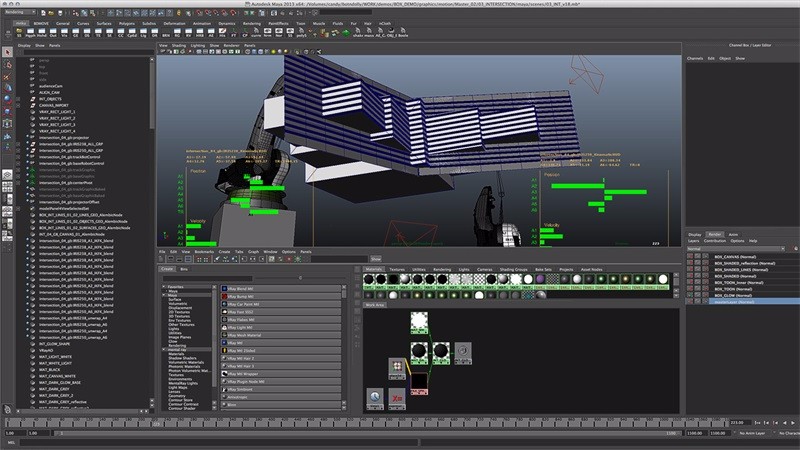Toggle renderable flag for BOX_GLOW layer

692,296
